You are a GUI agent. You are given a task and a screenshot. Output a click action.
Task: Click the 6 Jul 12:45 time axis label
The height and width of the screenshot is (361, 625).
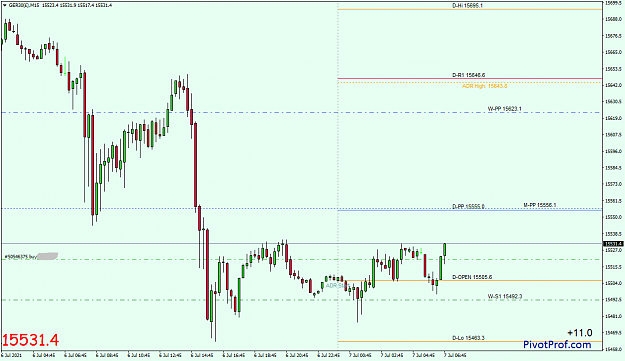click(x=170, y=355)
